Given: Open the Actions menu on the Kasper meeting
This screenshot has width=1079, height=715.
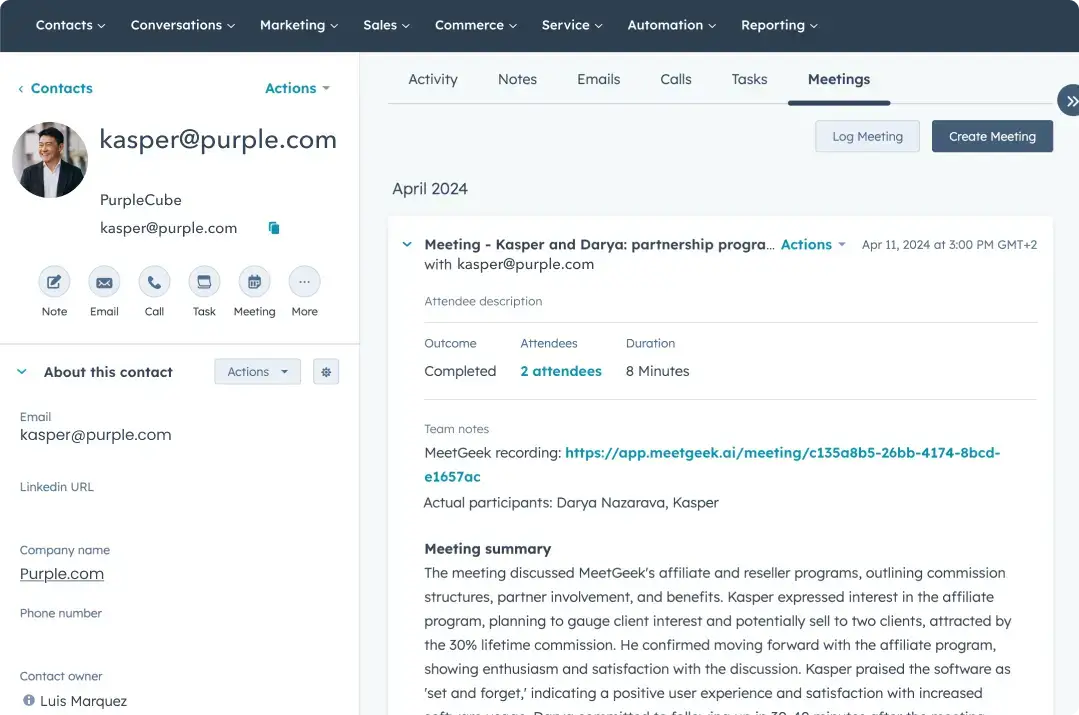Looking at the screenshot, I should [813, 244].
